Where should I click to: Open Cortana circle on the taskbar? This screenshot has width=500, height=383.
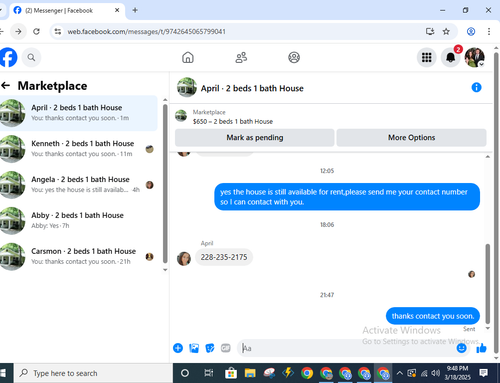[185, 373]
